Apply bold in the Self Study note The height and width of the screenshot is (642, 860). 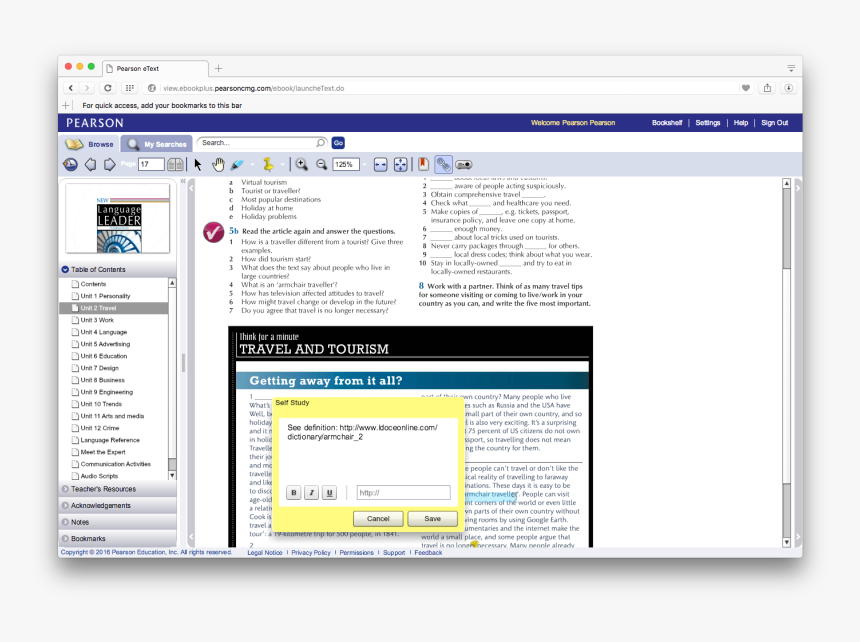[294, 492]
